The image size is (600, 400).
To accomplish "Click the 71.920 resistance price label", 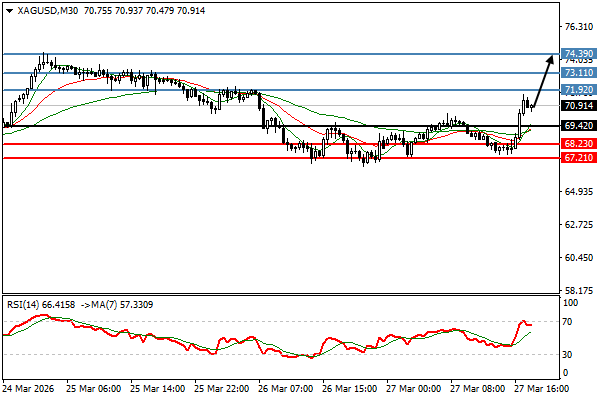I will 579,91.
